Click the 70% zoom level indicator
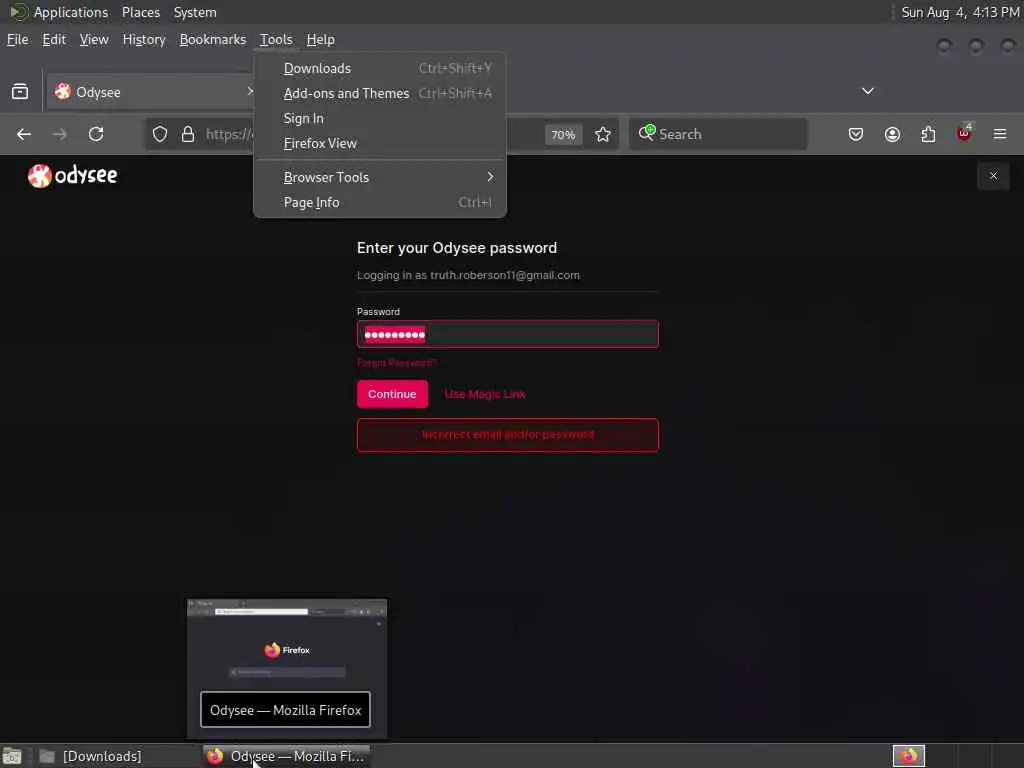 click(x=563, y=135)
